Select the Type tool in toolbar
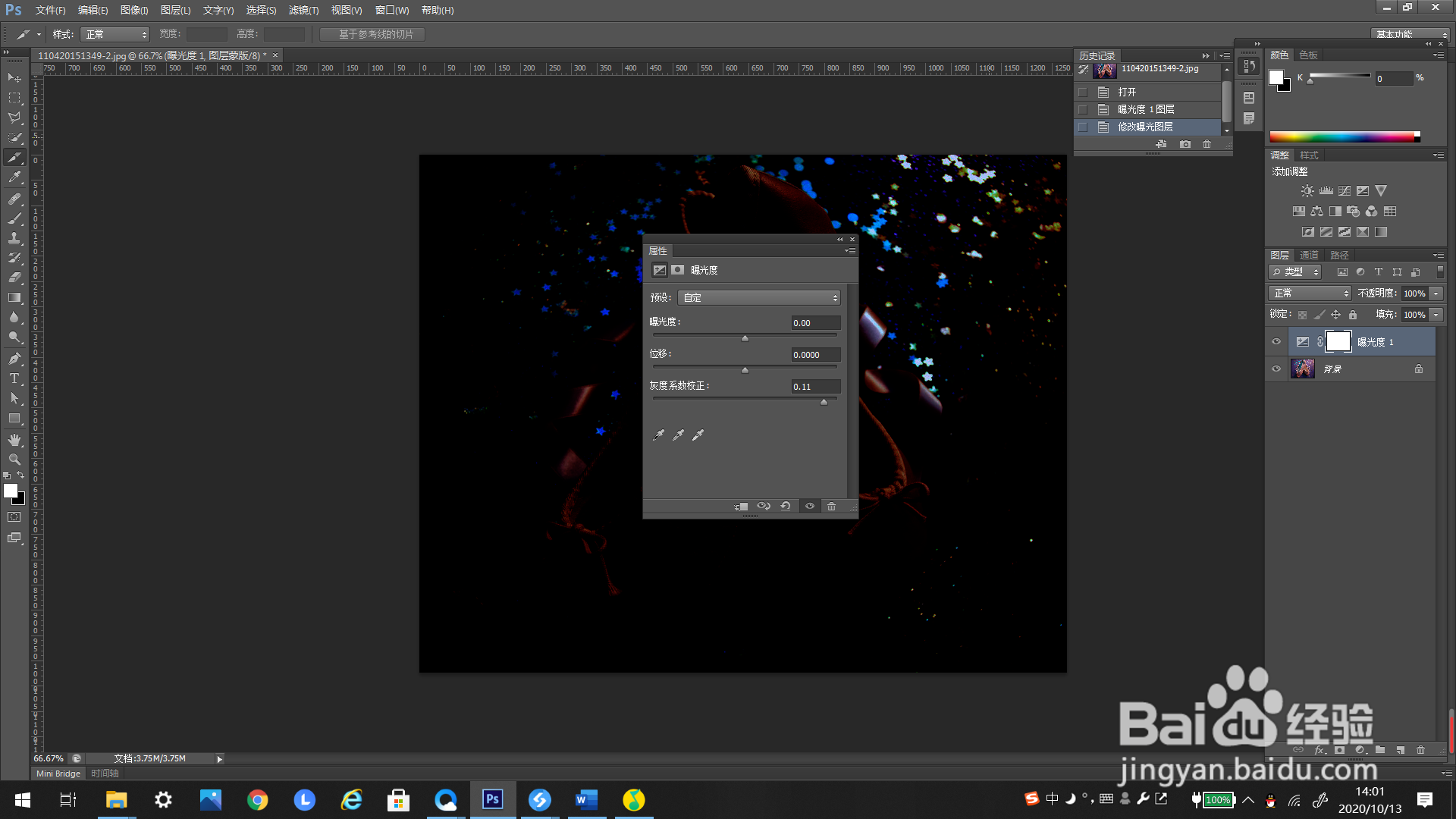This screenshot has height=819, width=1456. tap(14, 378)
